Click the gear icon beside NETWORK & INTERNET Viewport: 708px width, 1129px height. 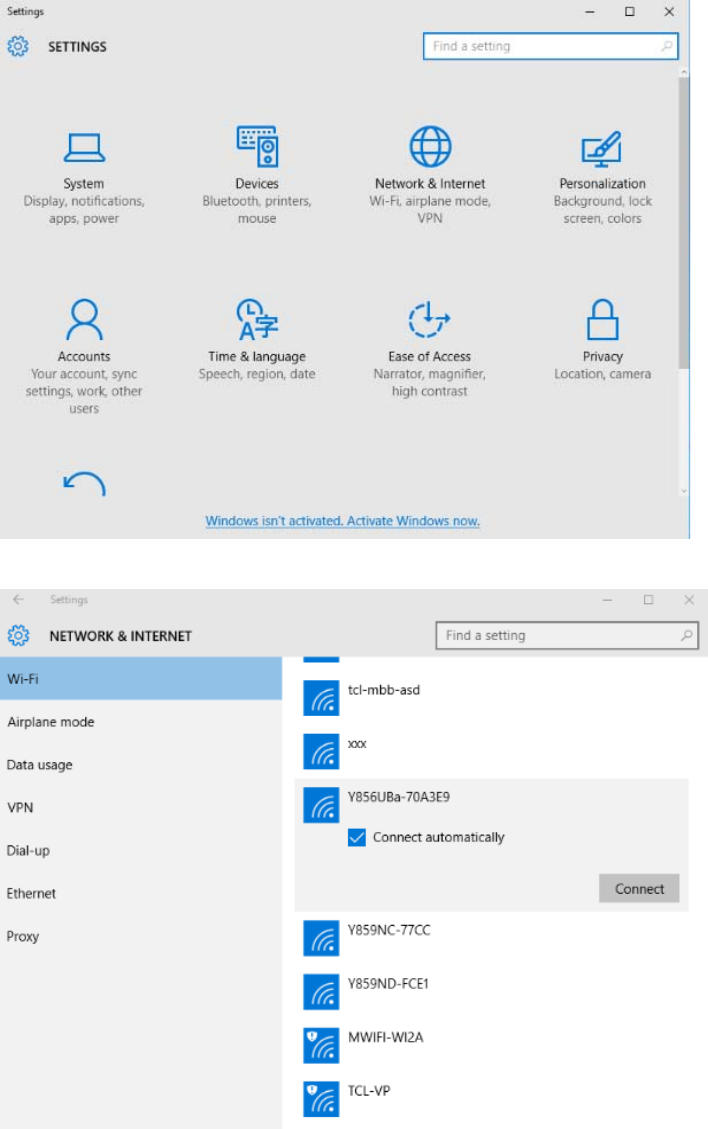coord(18,636)
